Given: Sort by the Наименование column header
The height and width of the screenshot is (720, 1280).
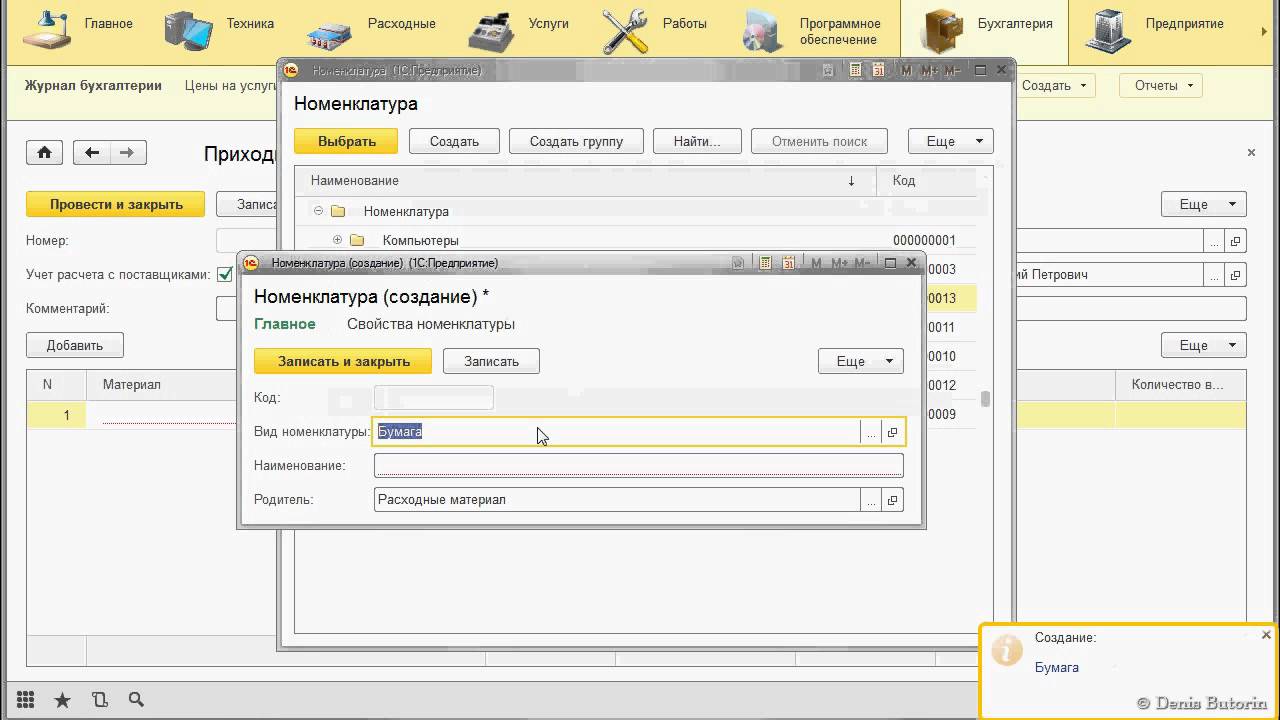Looking at the screenshot, I should [x=585, y=181].
